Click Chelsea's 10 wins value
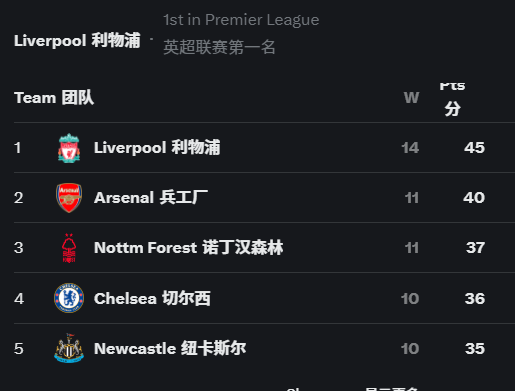515x391 pixels. (x=410, y=298)
